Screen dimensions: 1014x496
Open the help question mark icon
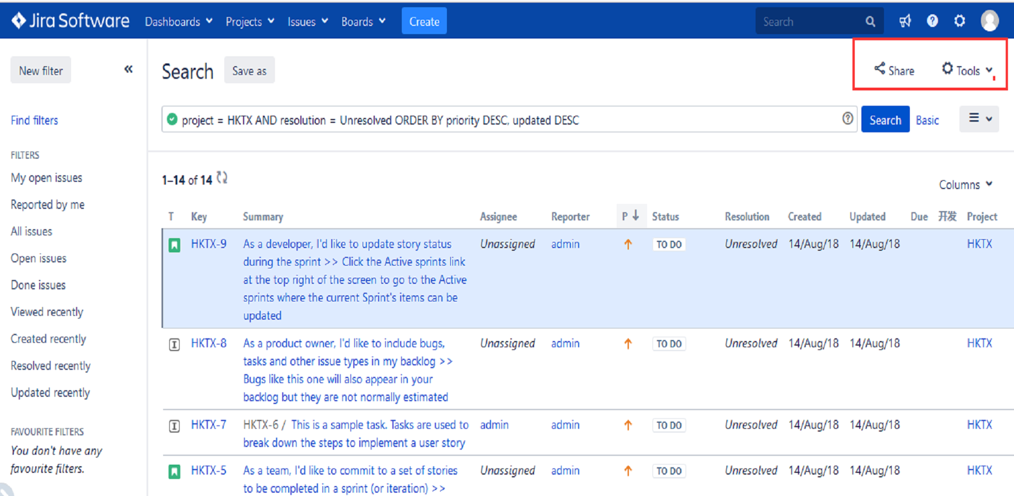click(932, 21)
